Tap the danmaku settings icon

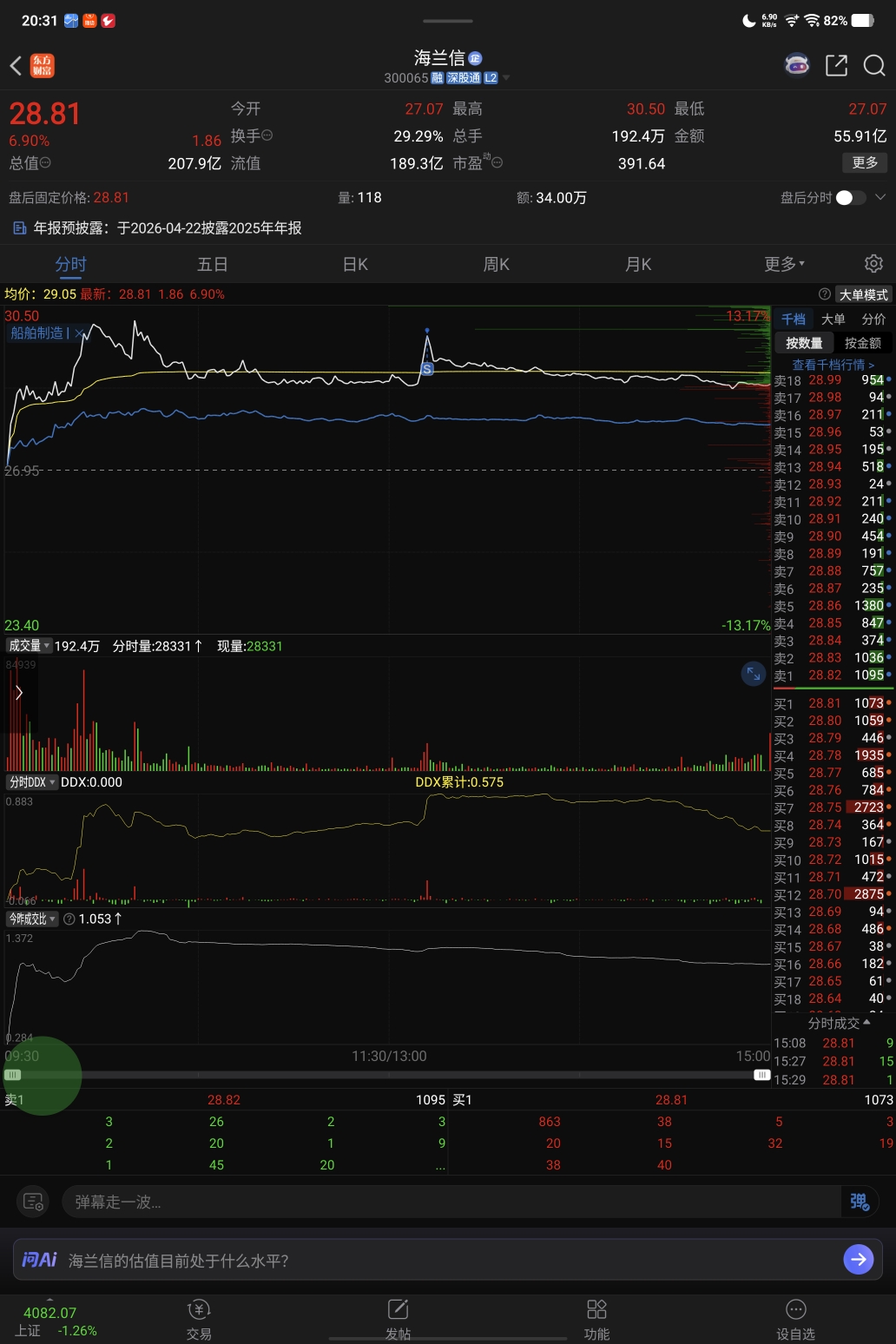click(x=33, y=1202)
